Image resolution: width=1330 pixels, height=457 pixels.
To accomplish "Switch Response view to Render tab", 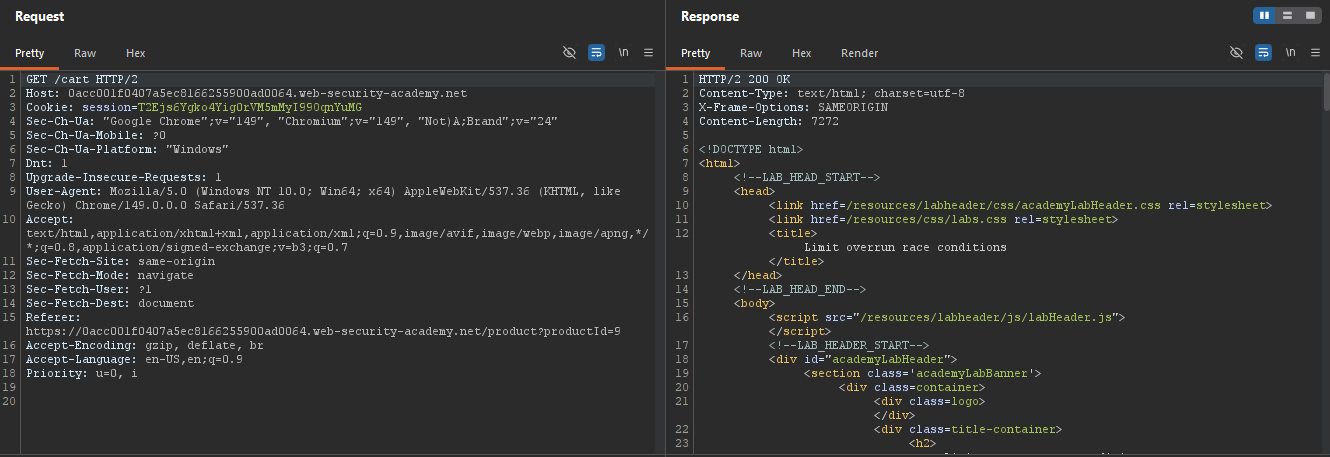I will pos(860,53).
